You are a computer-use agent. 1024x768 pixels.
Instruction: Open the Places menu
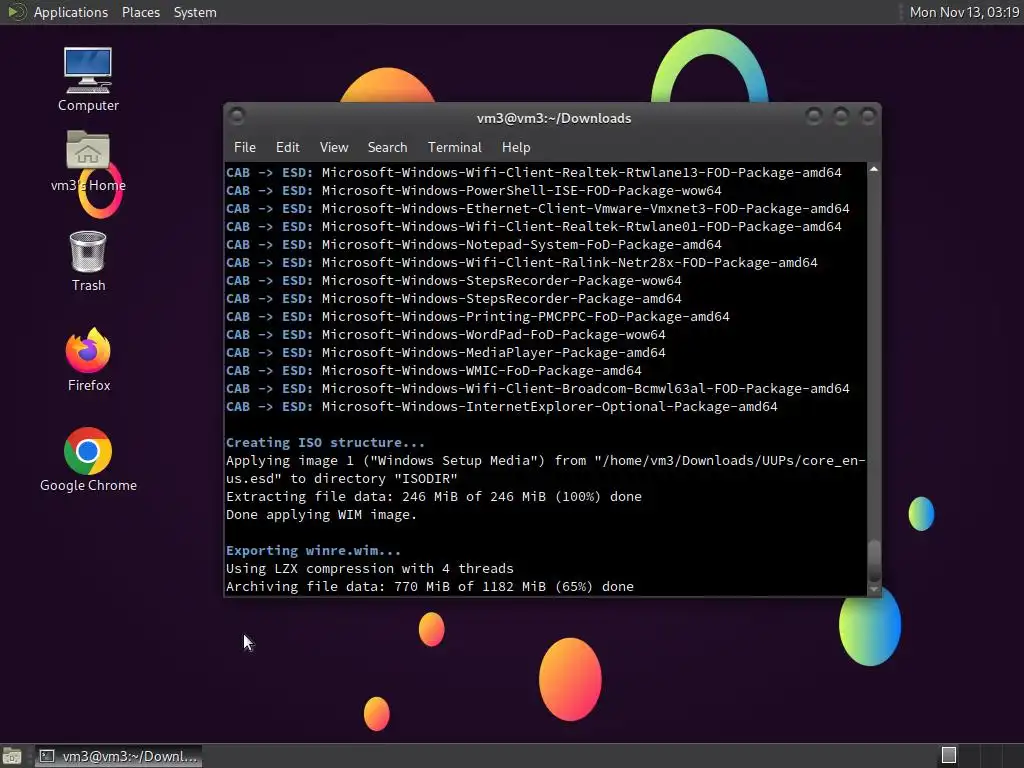[x=140, y=12]
